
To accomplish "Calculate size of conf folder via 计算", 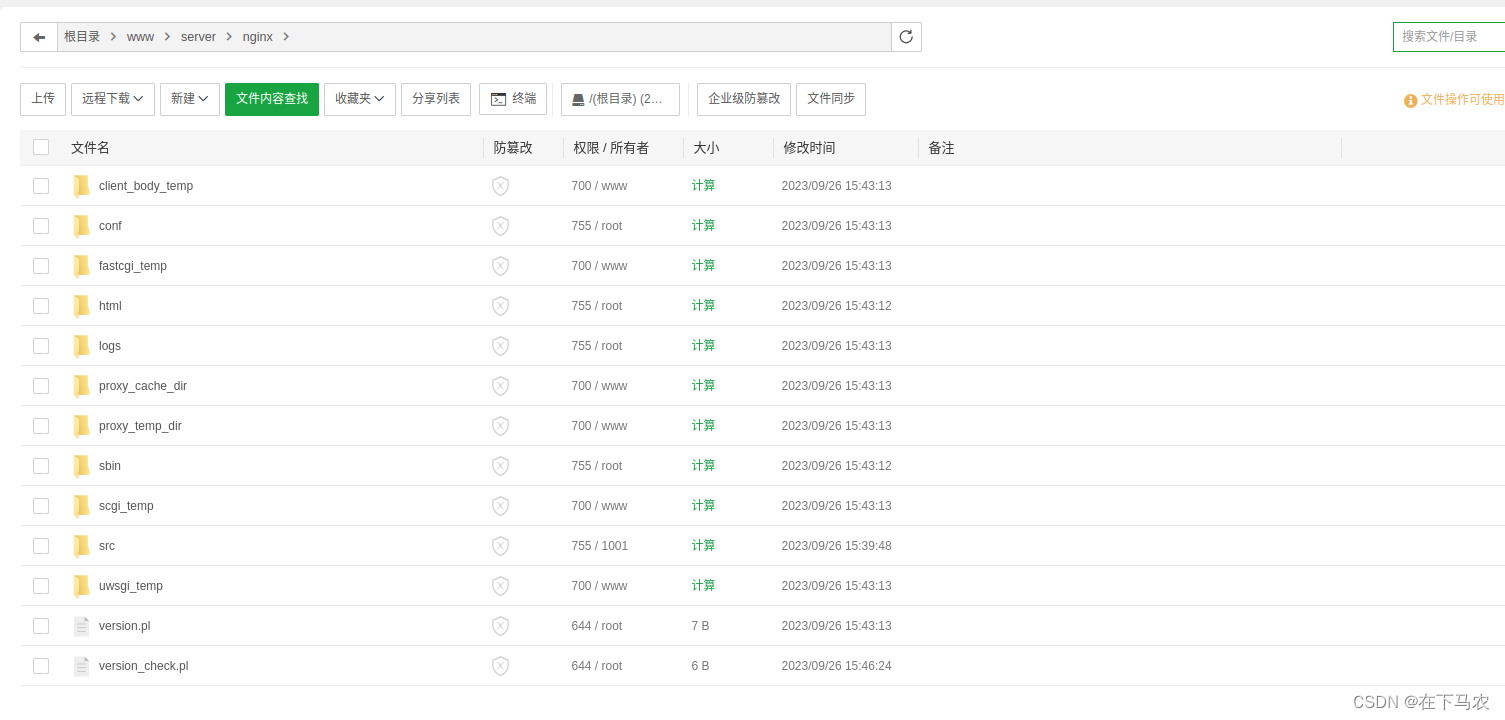I will tap(704, 226).
